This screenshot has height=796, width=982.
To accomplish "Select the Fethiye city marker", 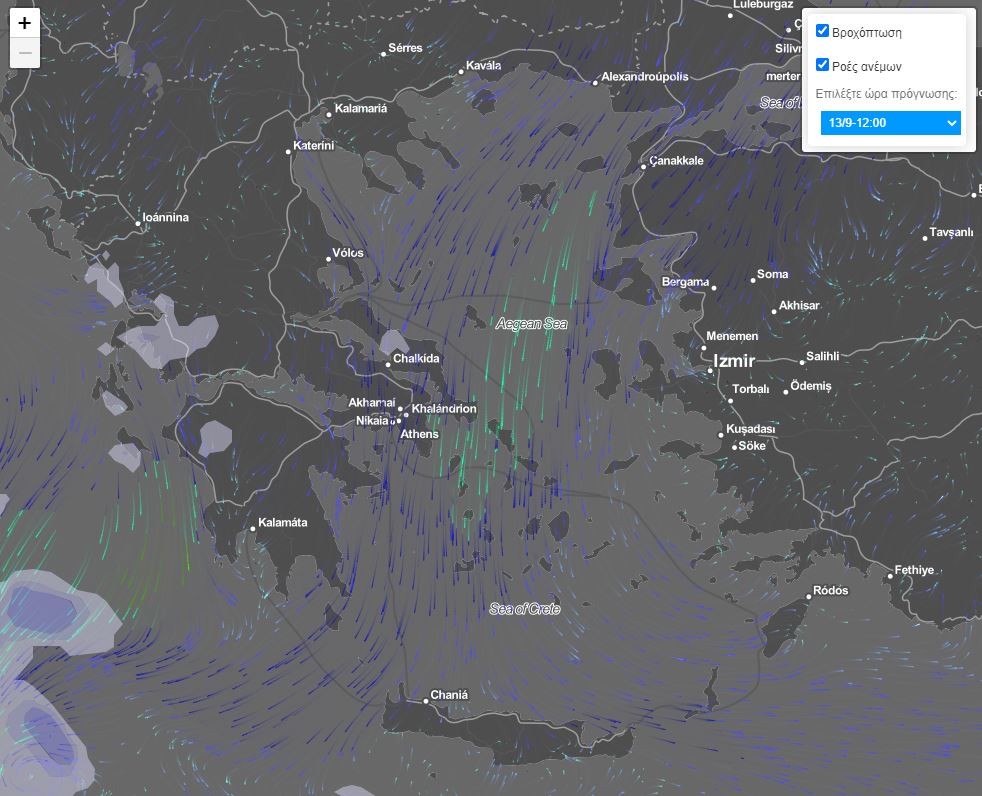I will click(889, 577).
